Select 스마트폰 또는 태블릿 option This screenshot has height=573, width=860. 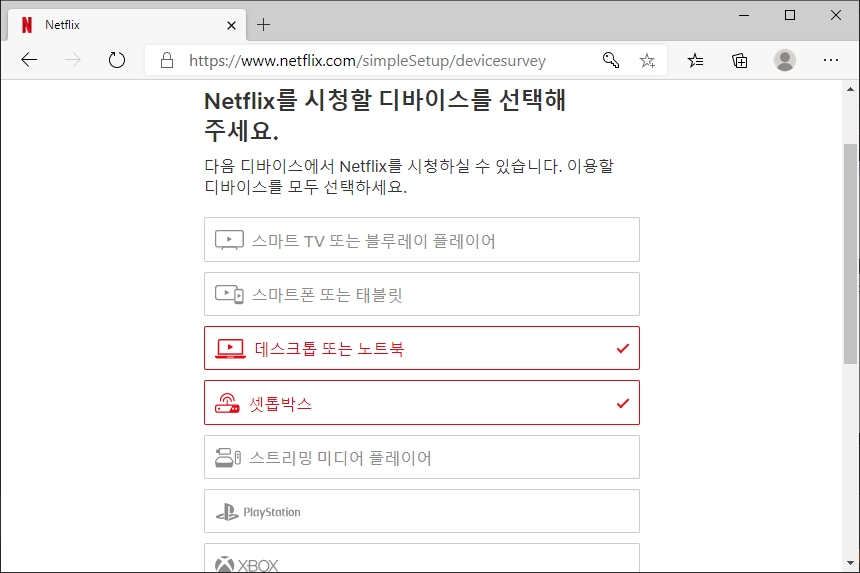422,294
